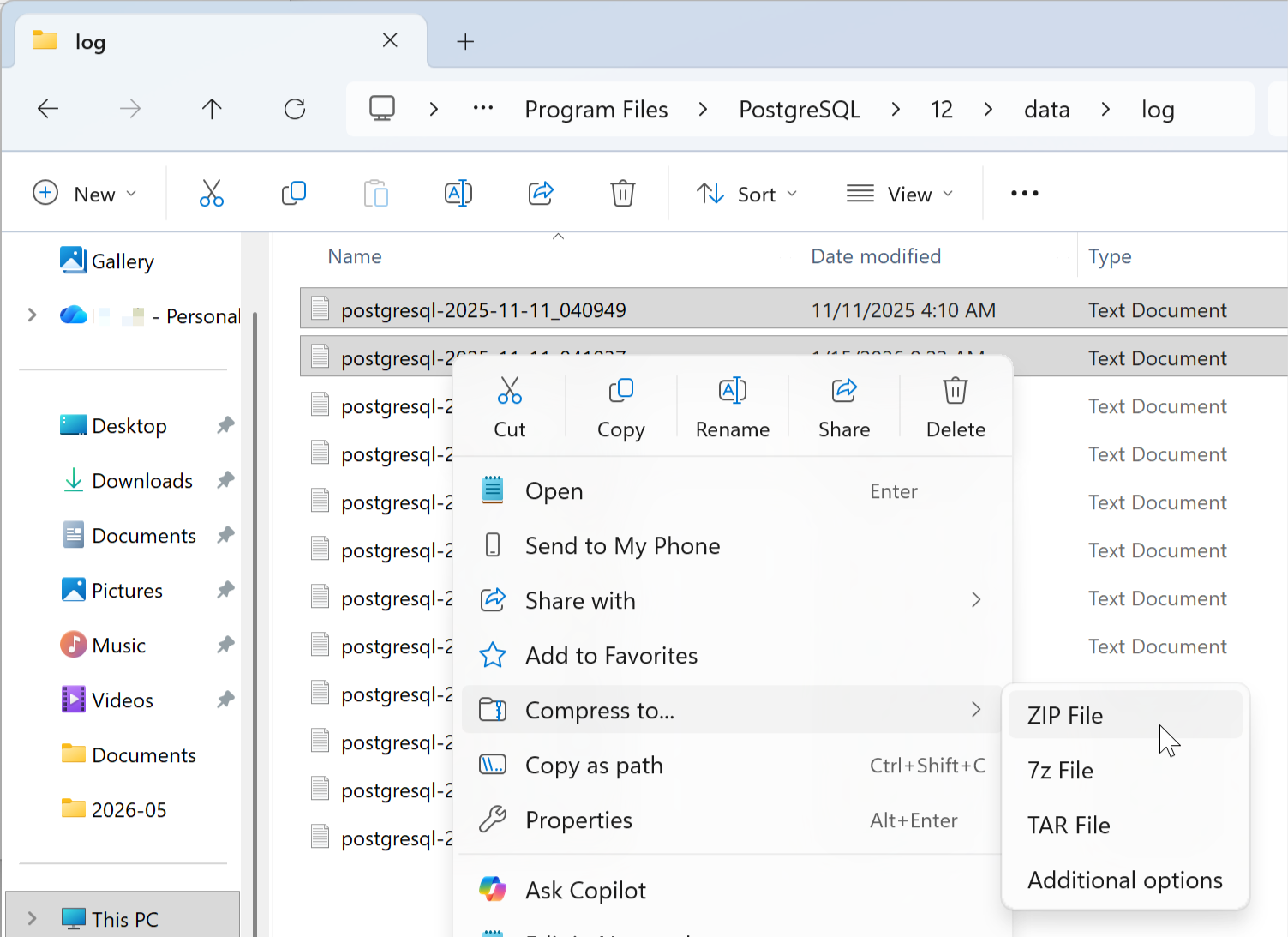Open hidden breadcrumb ellipsis in the address bar
The image size is (1288, 937).
tap(483, 109)
